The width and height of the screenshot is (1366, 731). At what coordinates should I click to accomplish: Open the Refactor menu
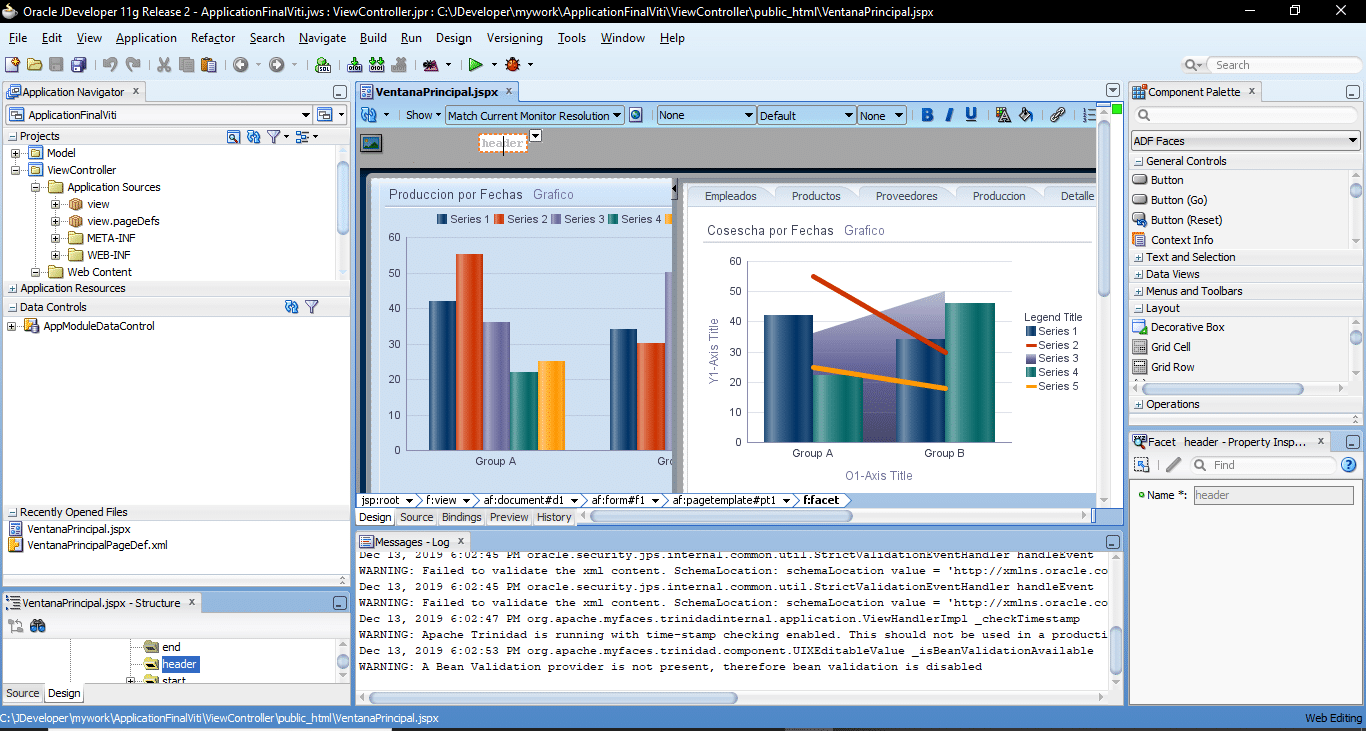(x=213, y=38)
